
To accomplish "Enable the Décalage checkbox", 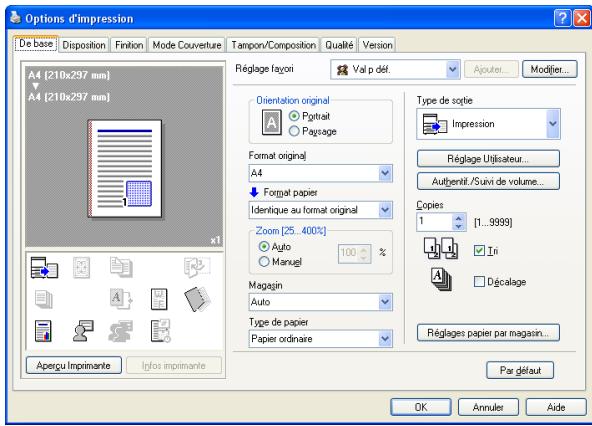I will (479, 281).
